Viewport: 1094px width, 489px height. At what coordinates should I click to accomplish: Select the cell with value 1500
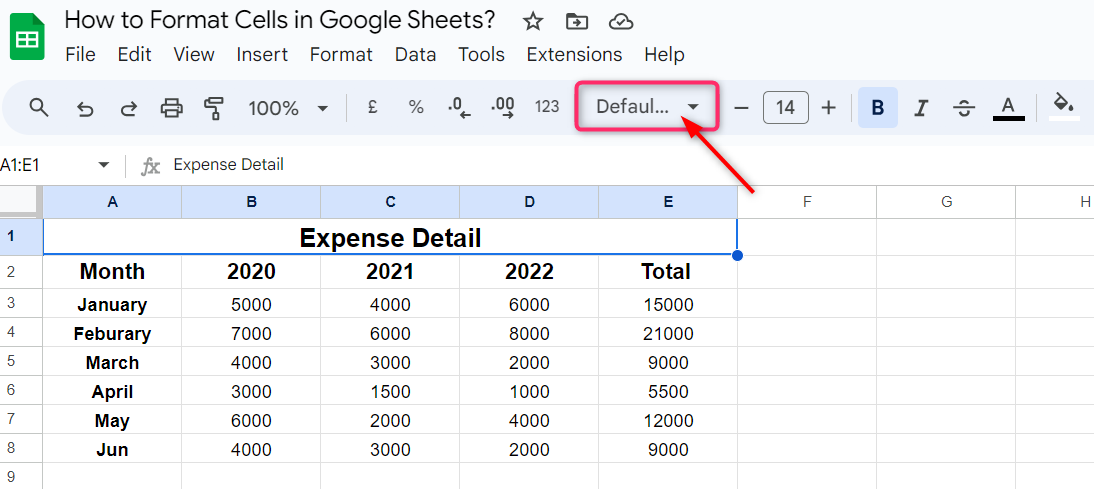pos(390,391)
